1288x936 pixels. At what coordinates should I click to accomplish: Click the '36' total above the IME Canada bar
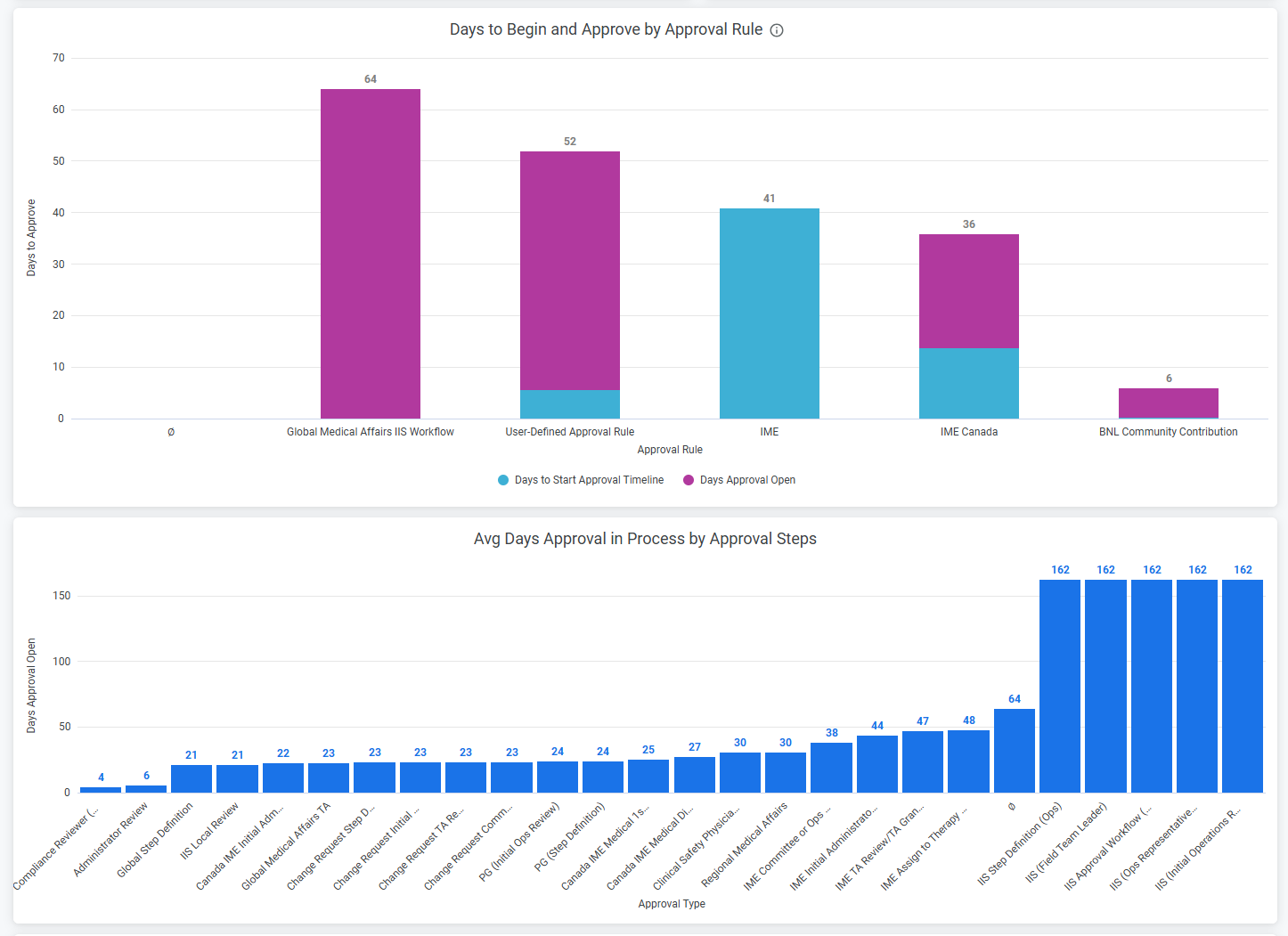(x=969, y=224)
